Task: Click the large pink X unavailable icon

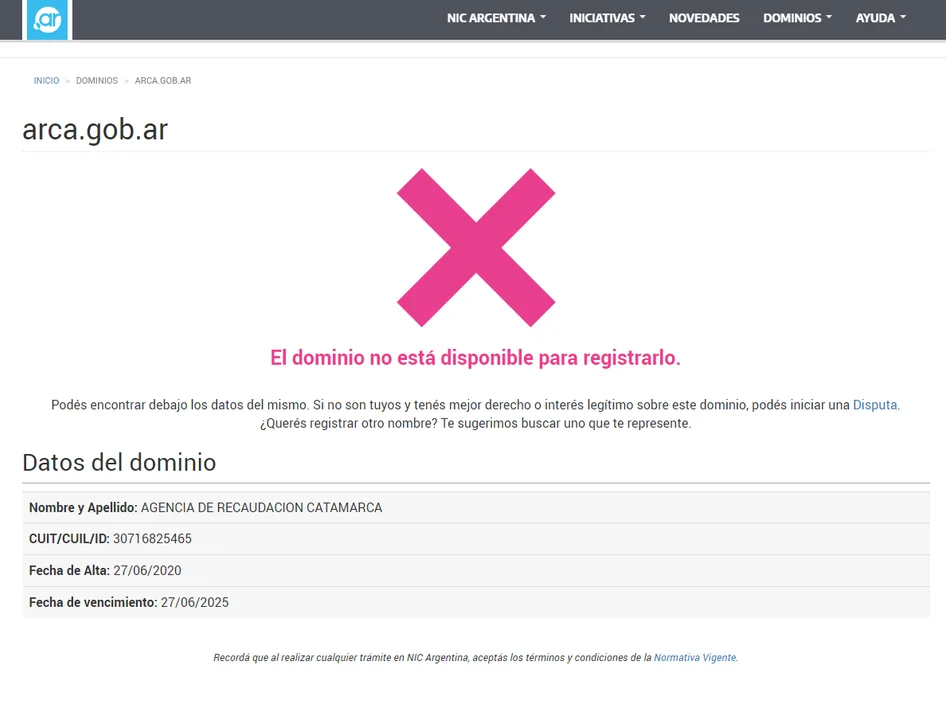Action: coord(476,247)
